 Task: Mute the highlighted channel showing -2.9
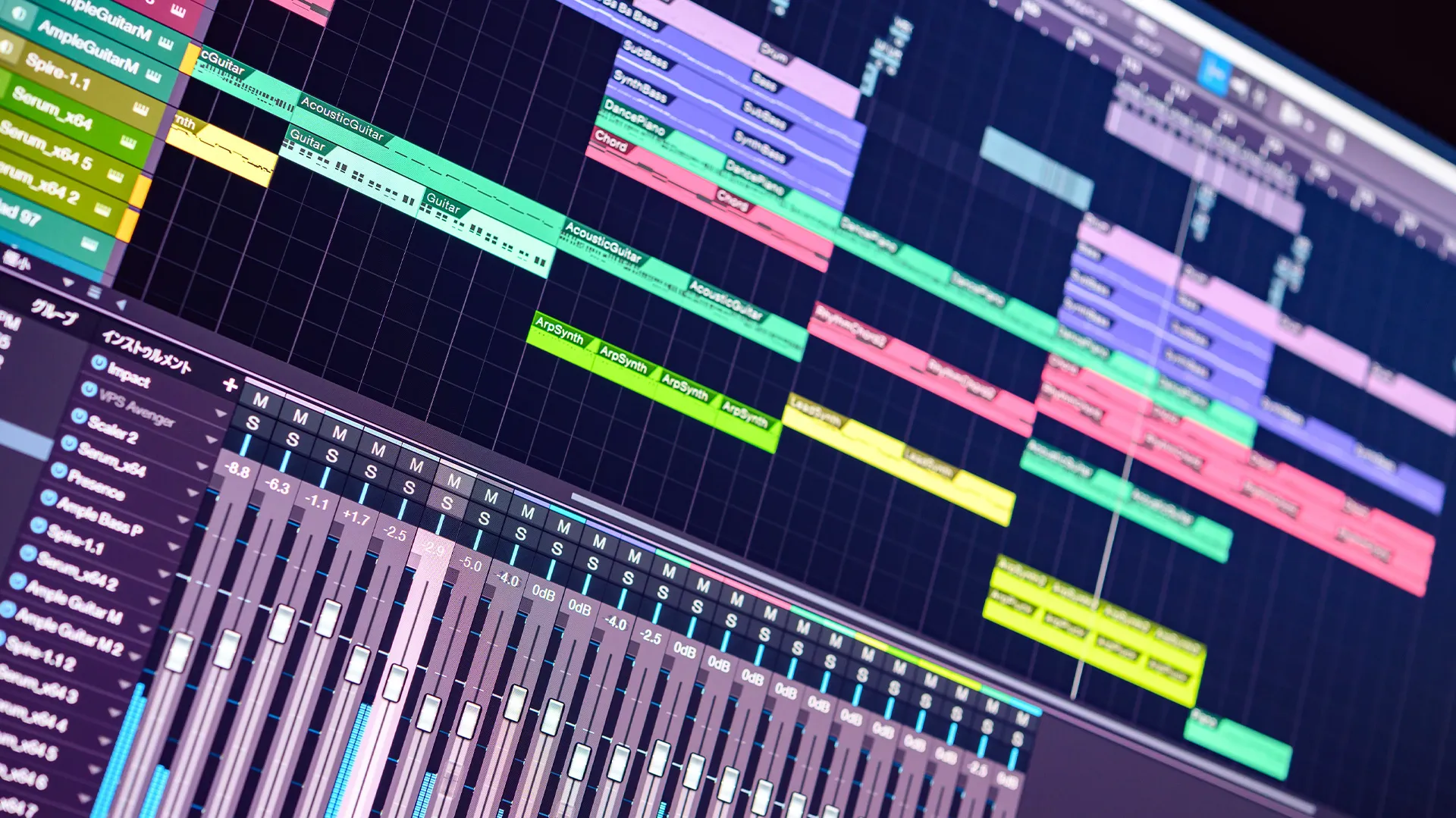453,481
